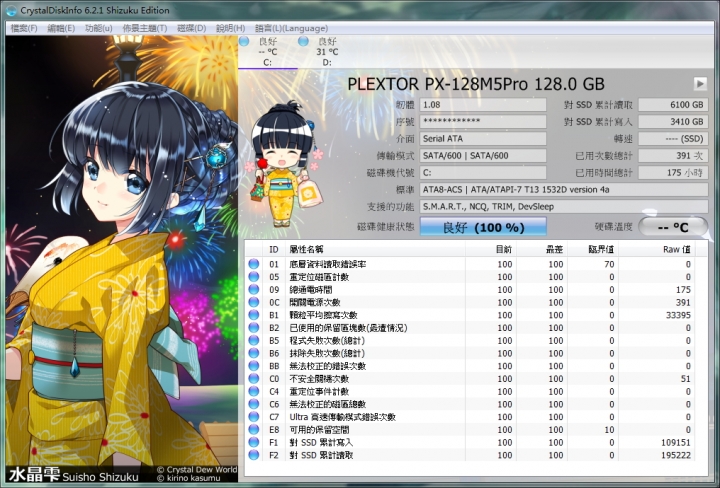Click the status orb of attribute F1

253,443
